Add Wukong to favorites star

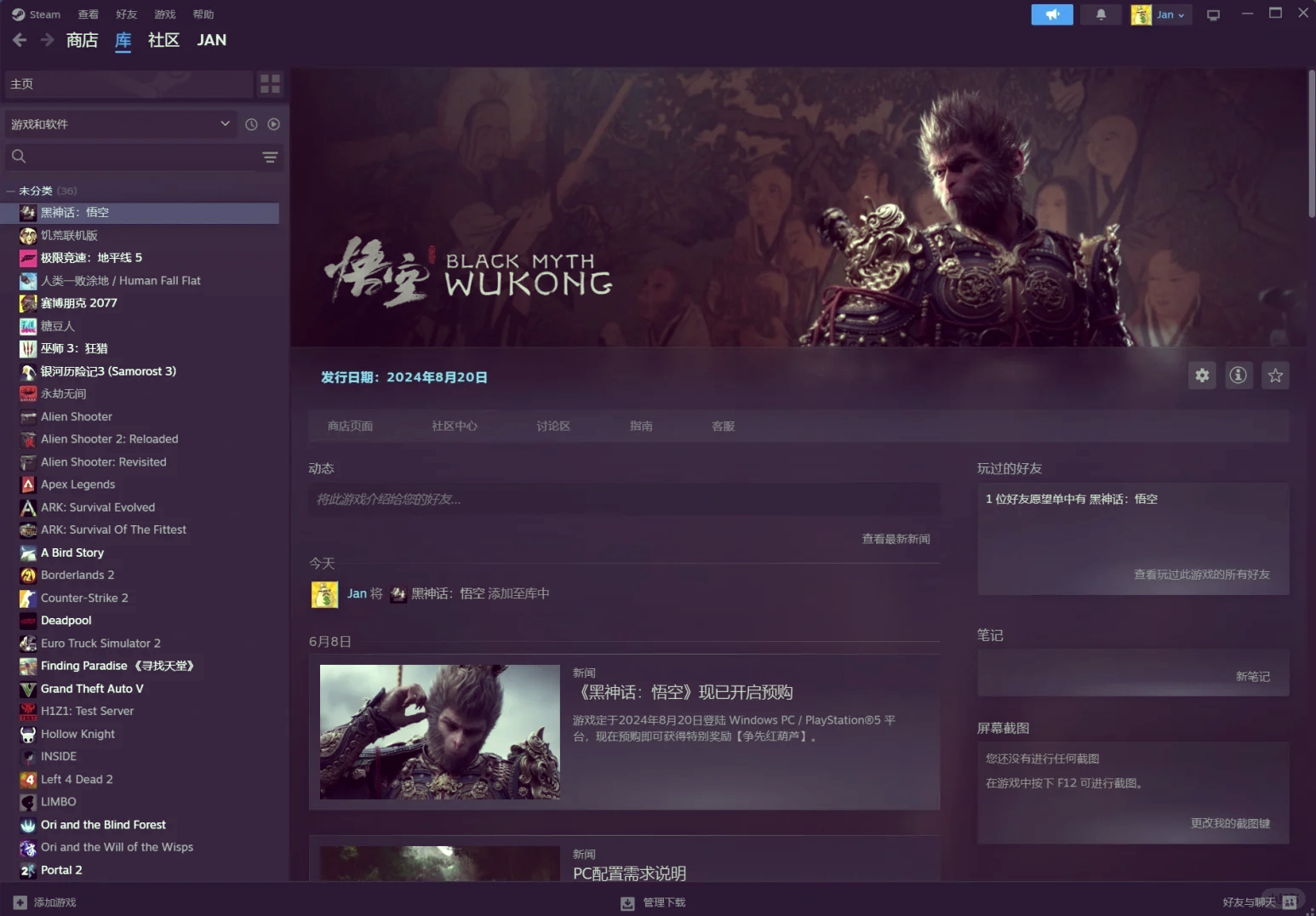point(1275,375)
